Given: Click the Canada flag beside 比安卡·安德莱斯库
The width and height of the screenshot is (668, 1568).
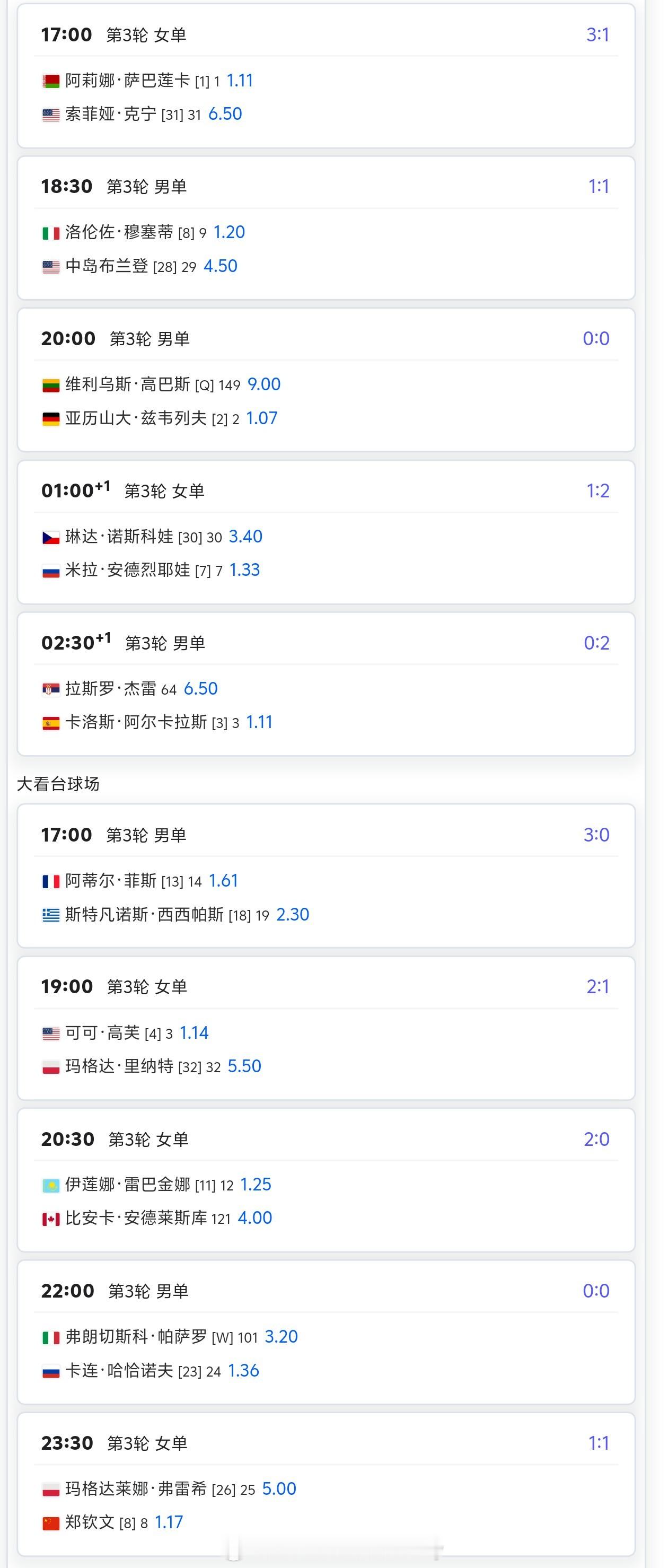Looking at the screenshot, I should pyautogui.click(x=51, y=1219).
